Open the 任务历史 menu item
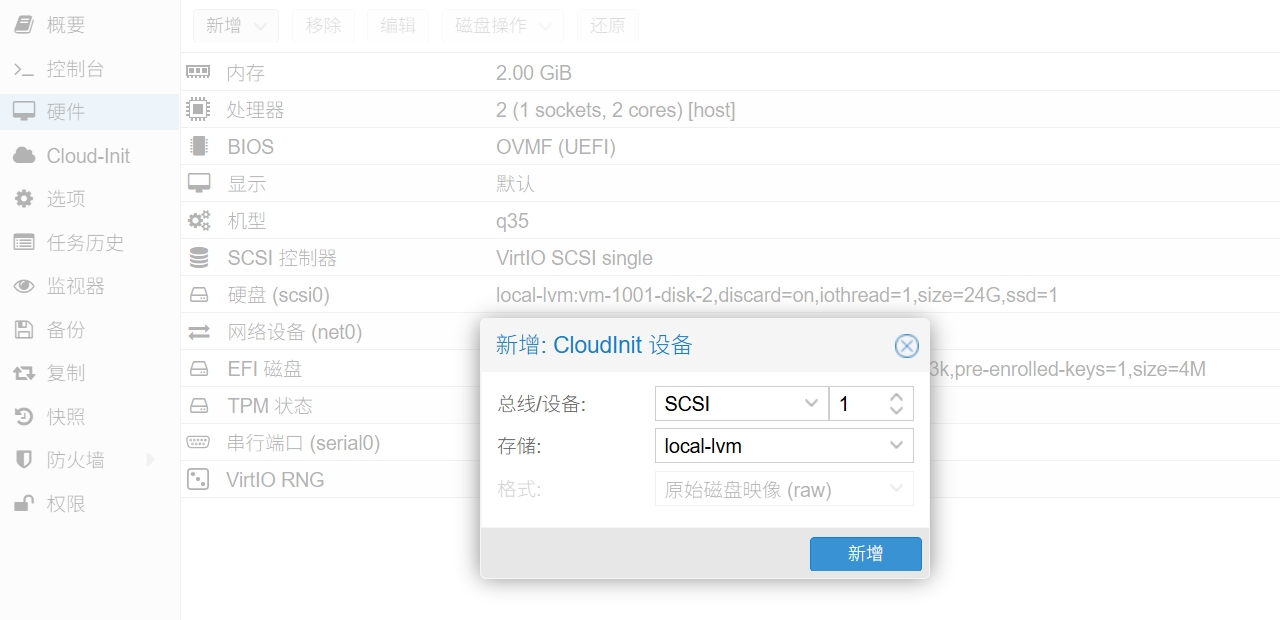The image size is (1280, 620). pyautogui.click(x=85, y=243)
